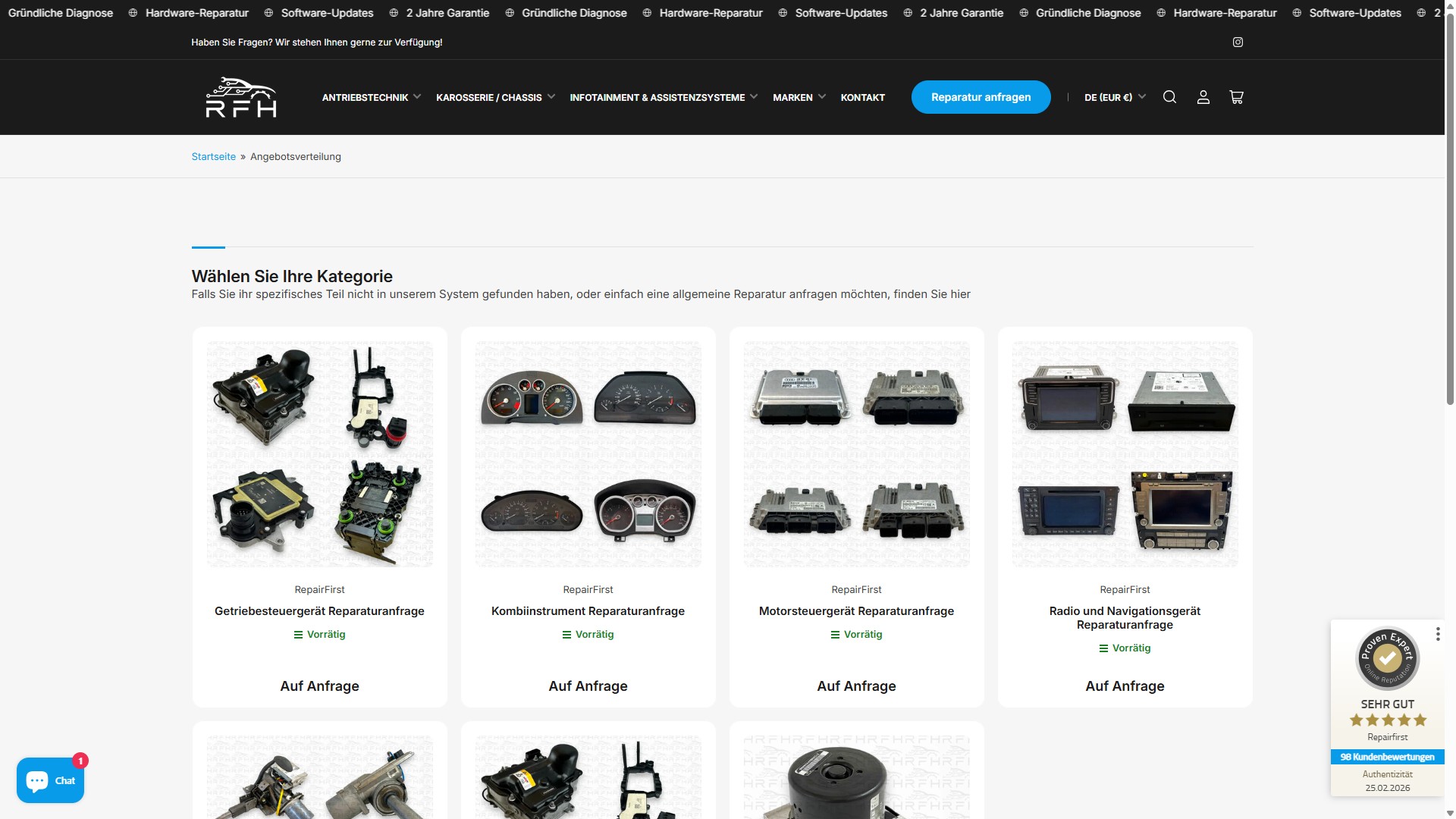Expand the Karosserie / Chassis menu
The width and height of the screenshot is (1456, 819).
[x=495, y=97]
